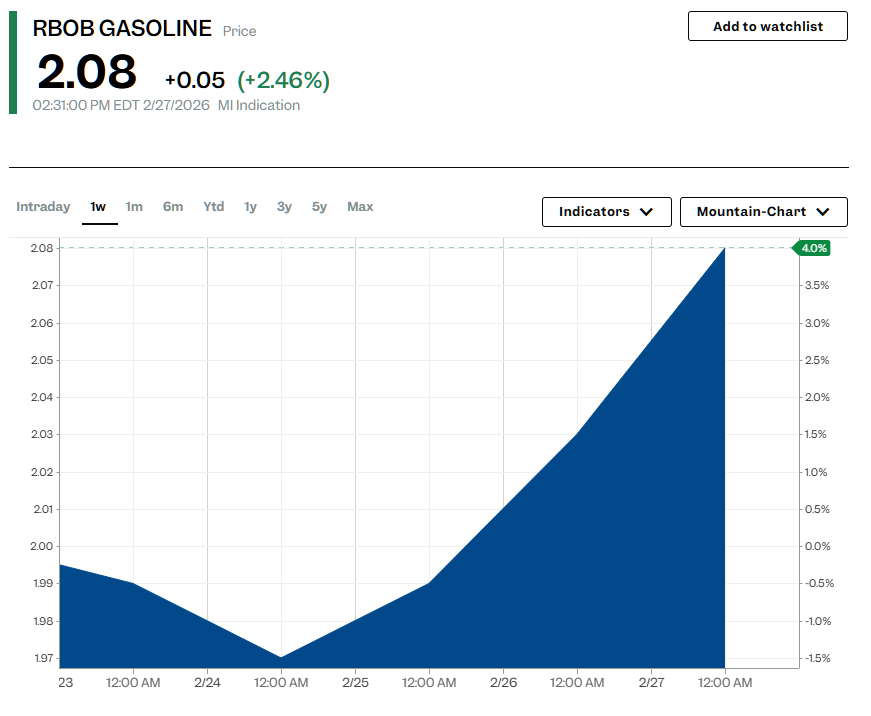
Task: Show the 6m chart range
Action: click(x=173, y=207)
